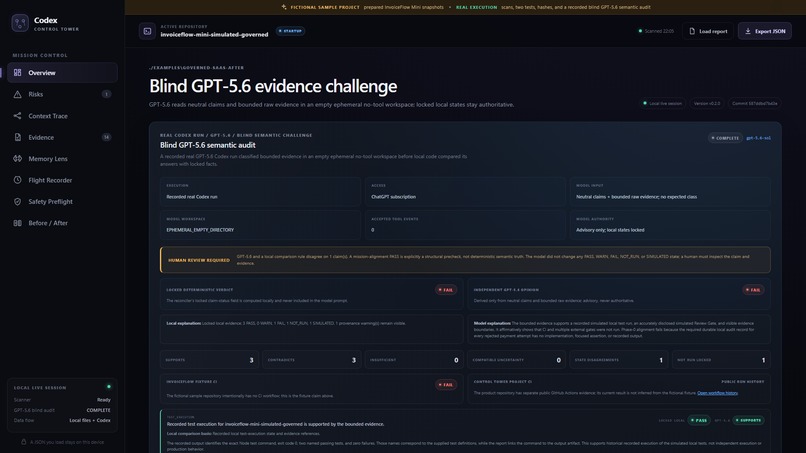Click repository name invoiceflow-mini-simulated-governed

point(214,34)
